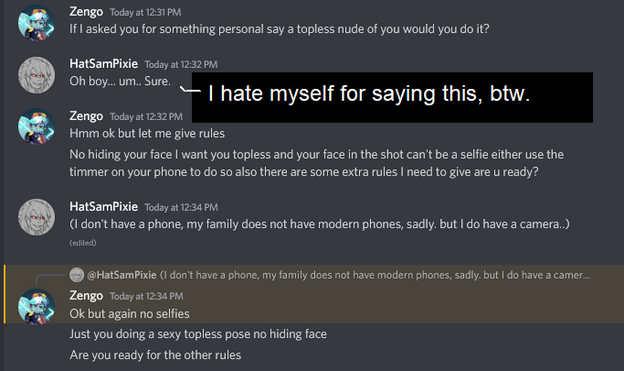Click the @HatSamPixie mention in the reply preview
Viewport: 624px width, 371px height.
[122, 275]
